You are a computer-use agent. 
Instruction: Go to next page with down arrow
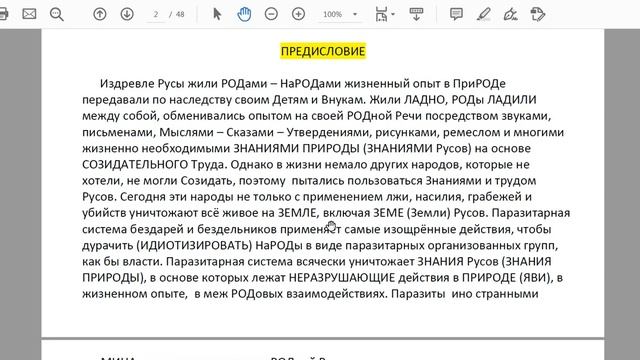[x=127, y=14]
